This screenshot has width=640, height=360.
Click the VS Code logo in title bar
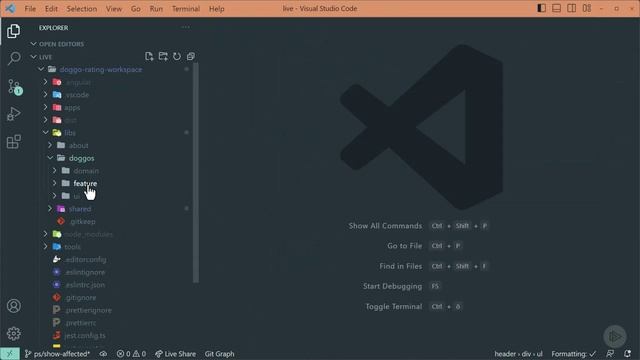tap(10, 8)
